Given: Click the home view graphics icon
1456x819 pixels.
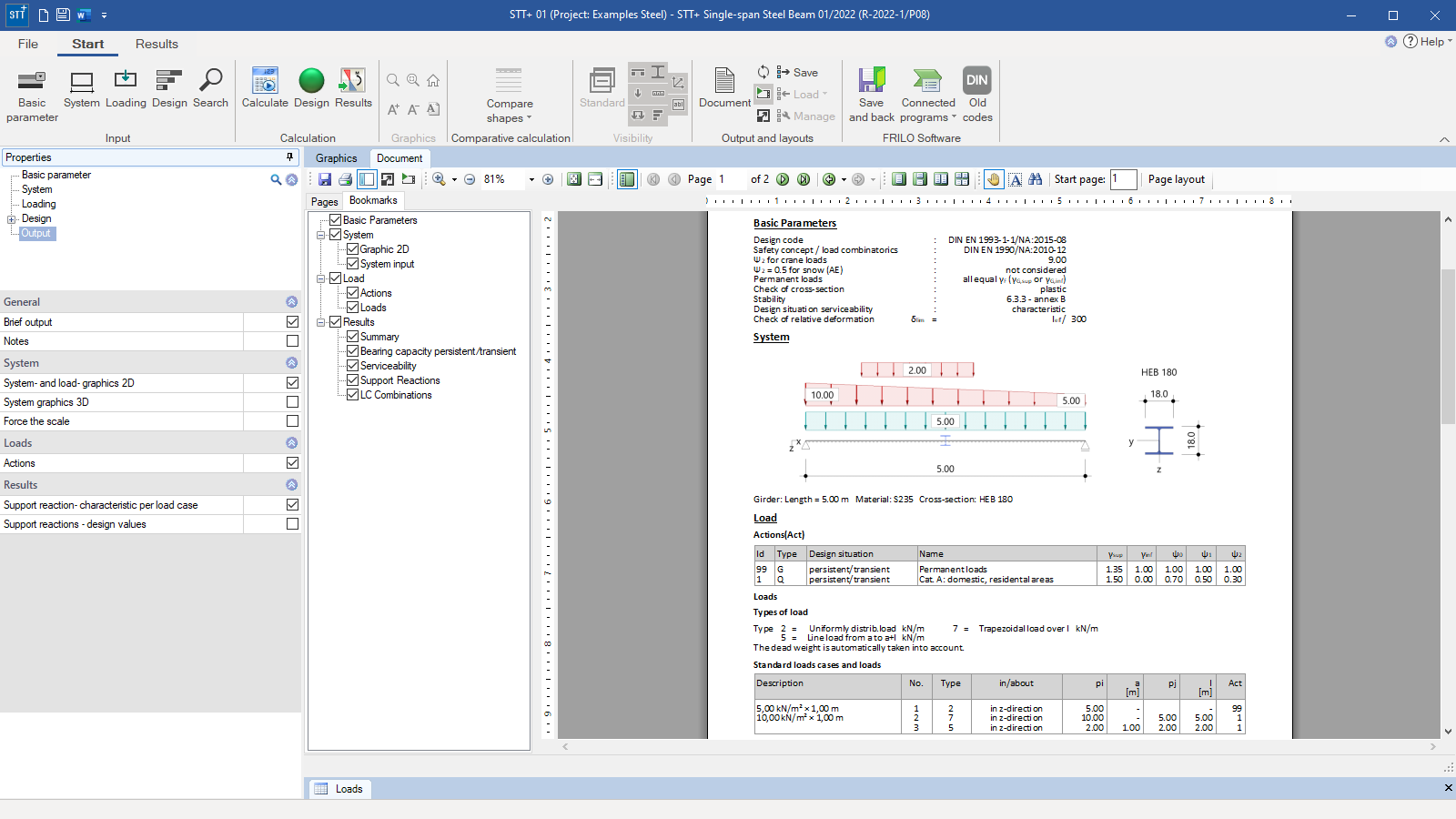Looking at the screenshot, I should 433,80.
